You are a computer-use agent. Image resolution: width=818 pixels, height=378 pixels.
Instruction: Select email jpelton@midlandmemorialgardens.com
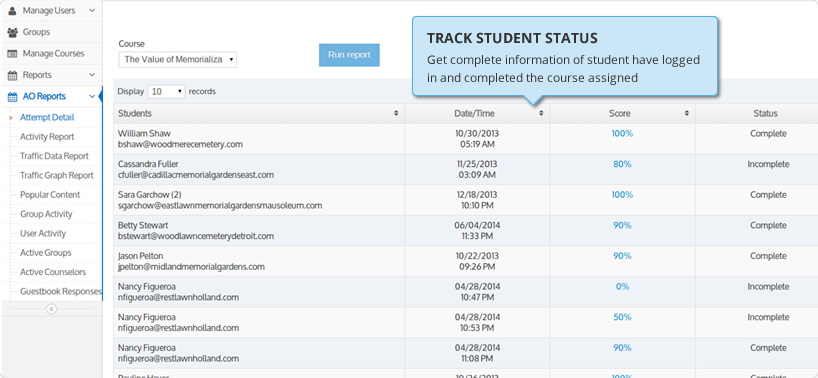point(191,267)
